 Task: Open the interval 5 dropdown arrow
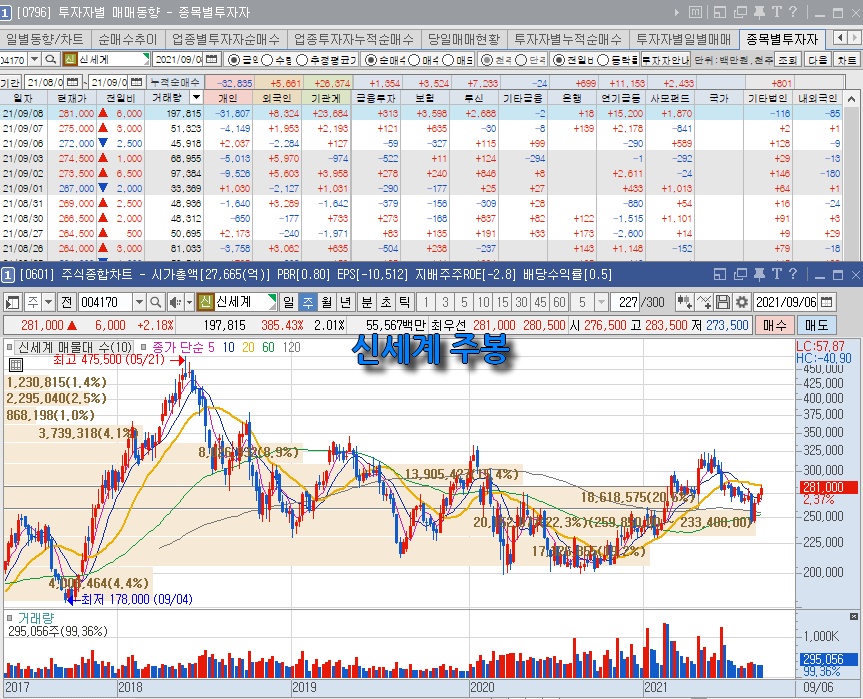tap(601, 302)
